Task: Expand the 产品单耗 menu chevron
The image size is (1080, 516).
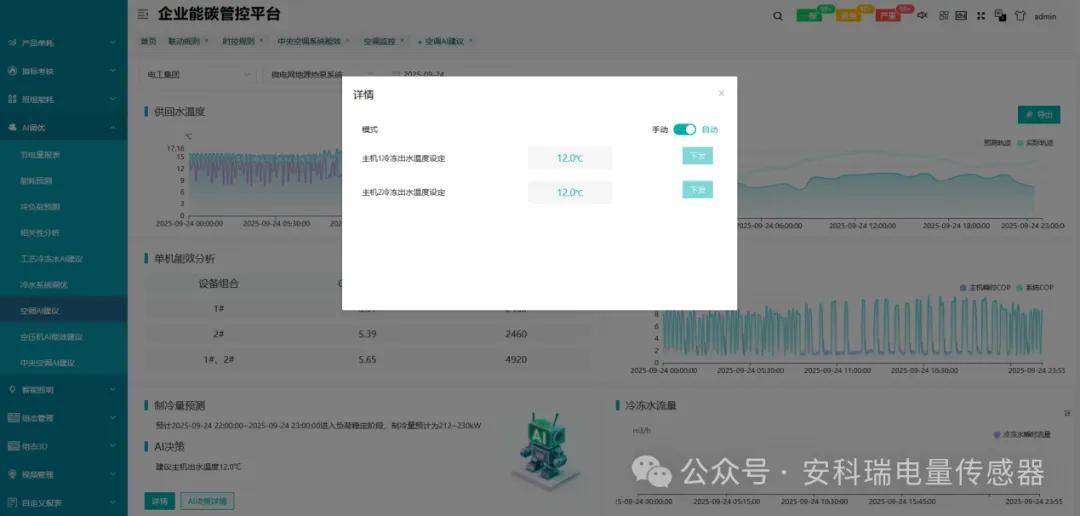Action: pos(113,43)
